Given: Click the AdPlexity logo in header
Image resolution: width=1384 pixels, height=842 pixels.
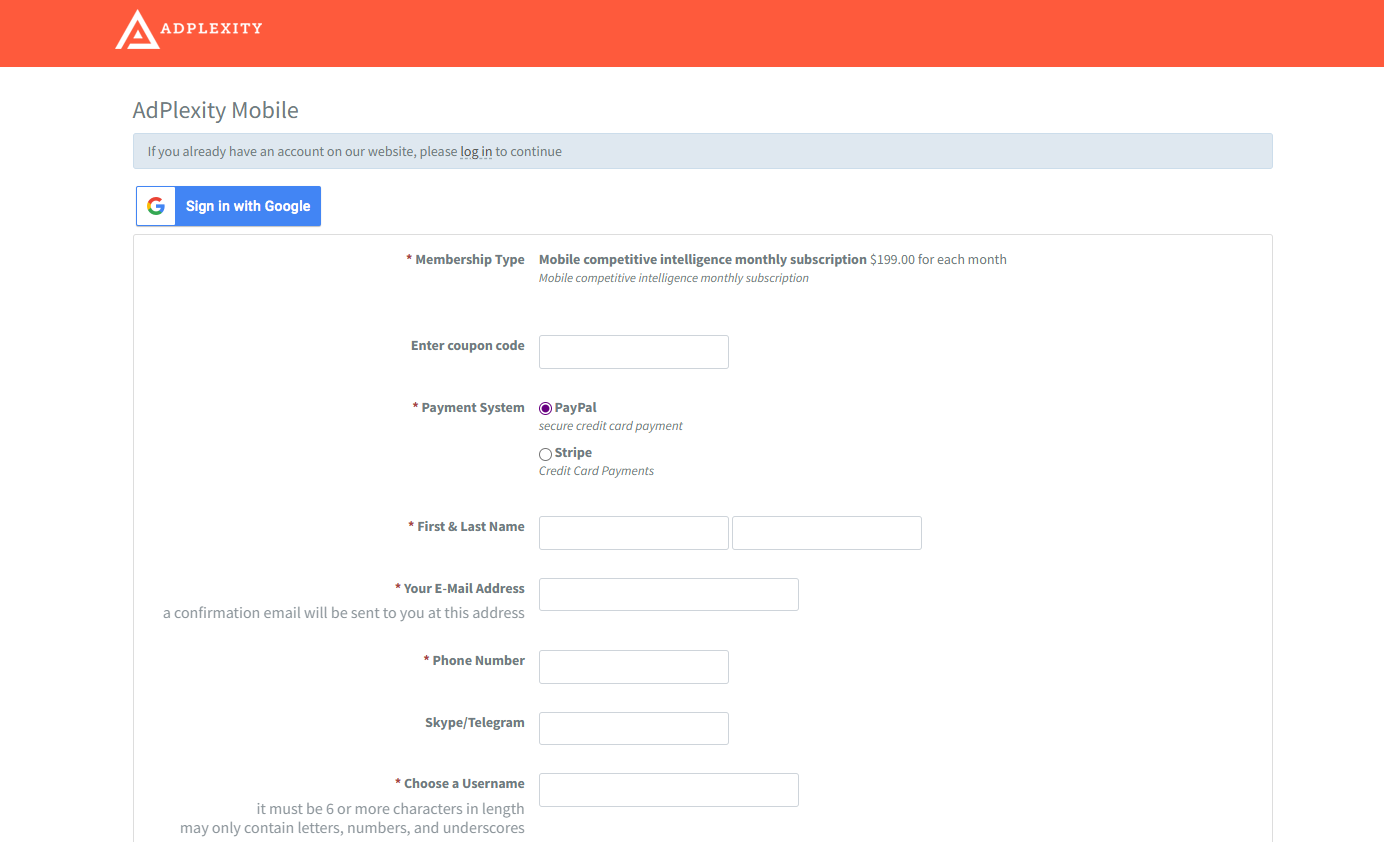Looking at the screenshot, I should [188, 29].
